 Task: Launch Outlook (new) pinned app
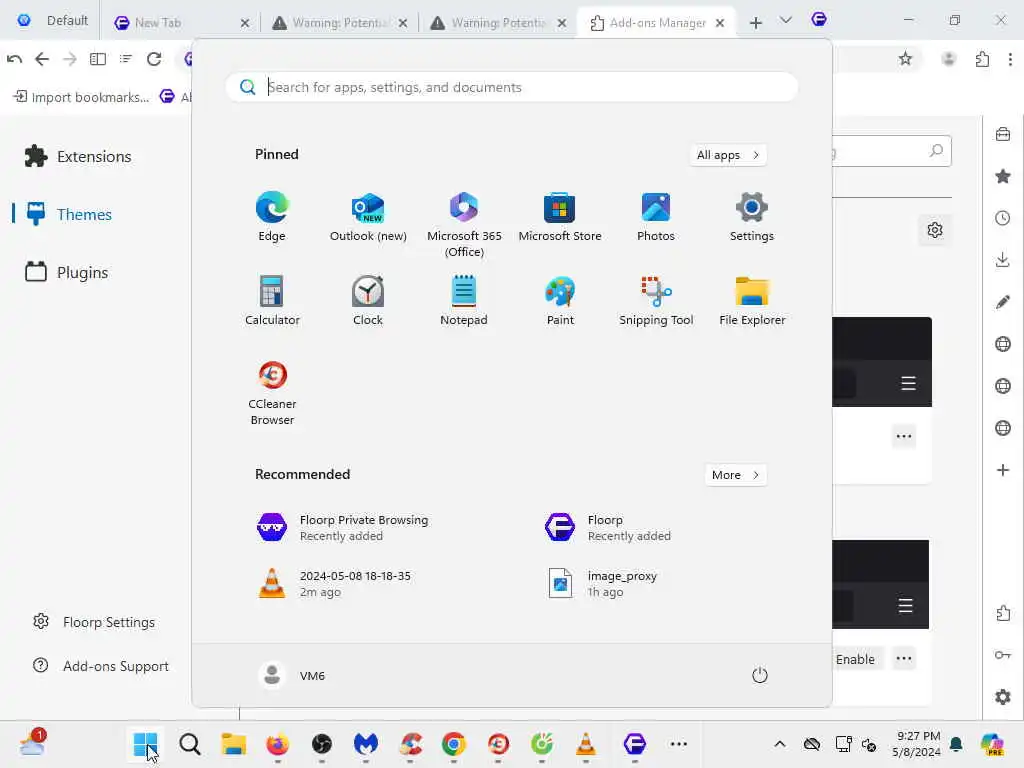[x=368, y=216]
